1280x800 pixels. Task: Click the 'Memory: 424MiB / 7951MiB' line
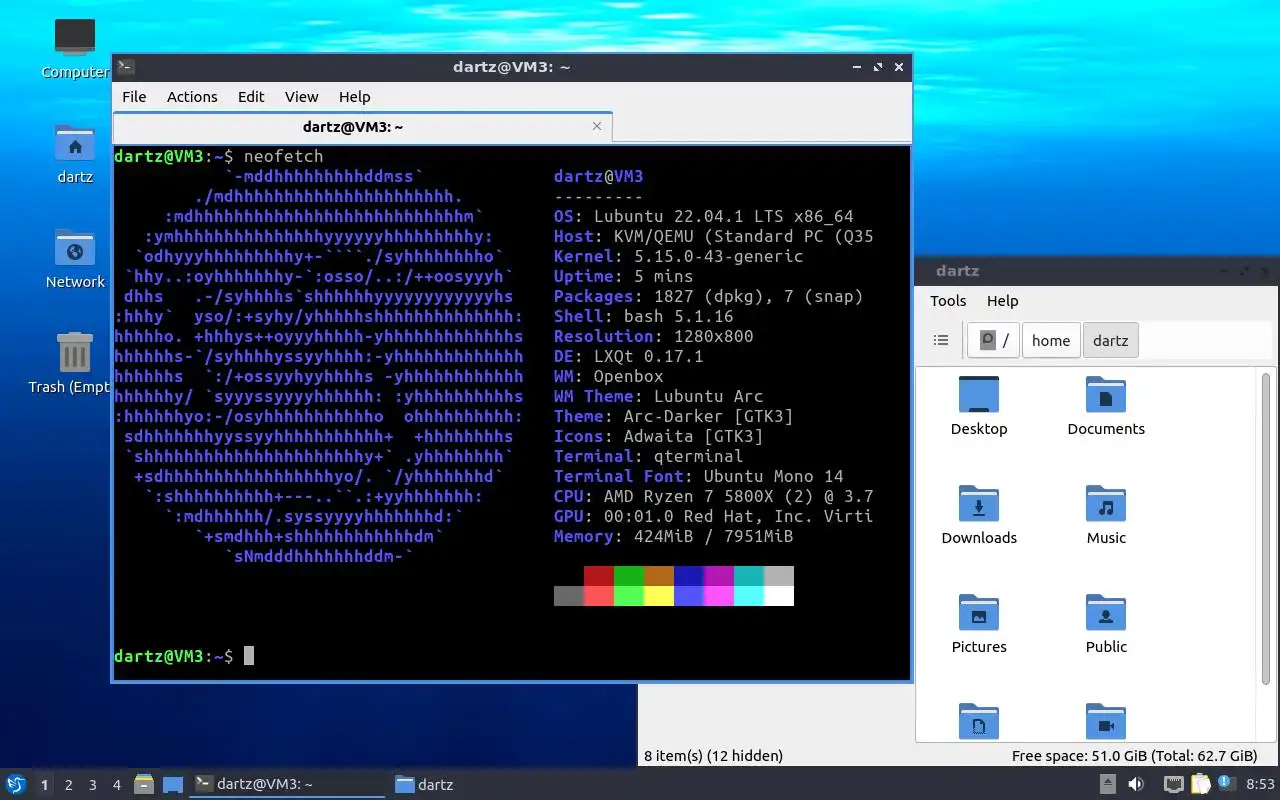point(674,536)
